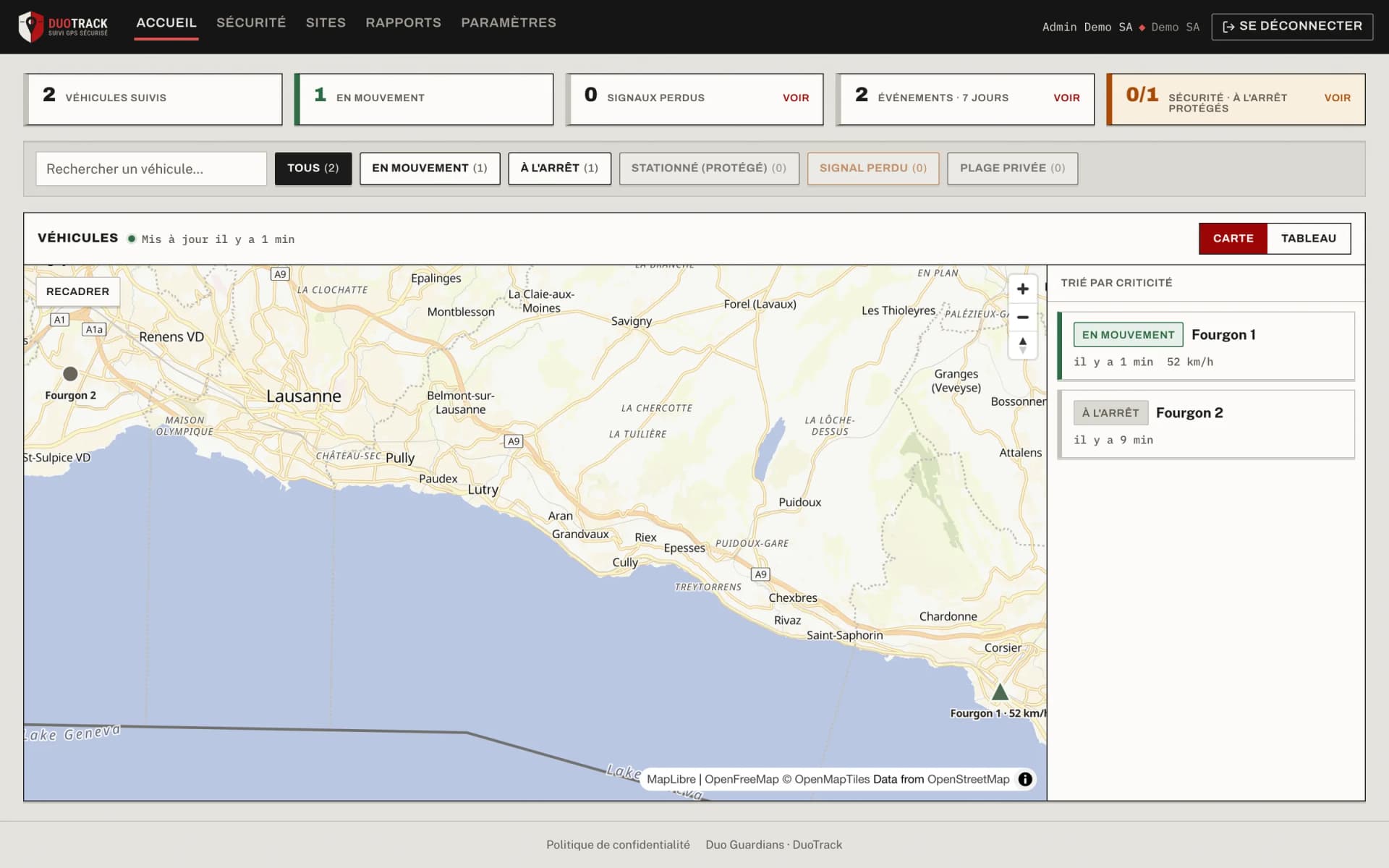Image resolution: width=1389 pixels, height=868 pixels.
Task: Filter vehicles by En mouvement (1)
Action: (x=430, y=169)
